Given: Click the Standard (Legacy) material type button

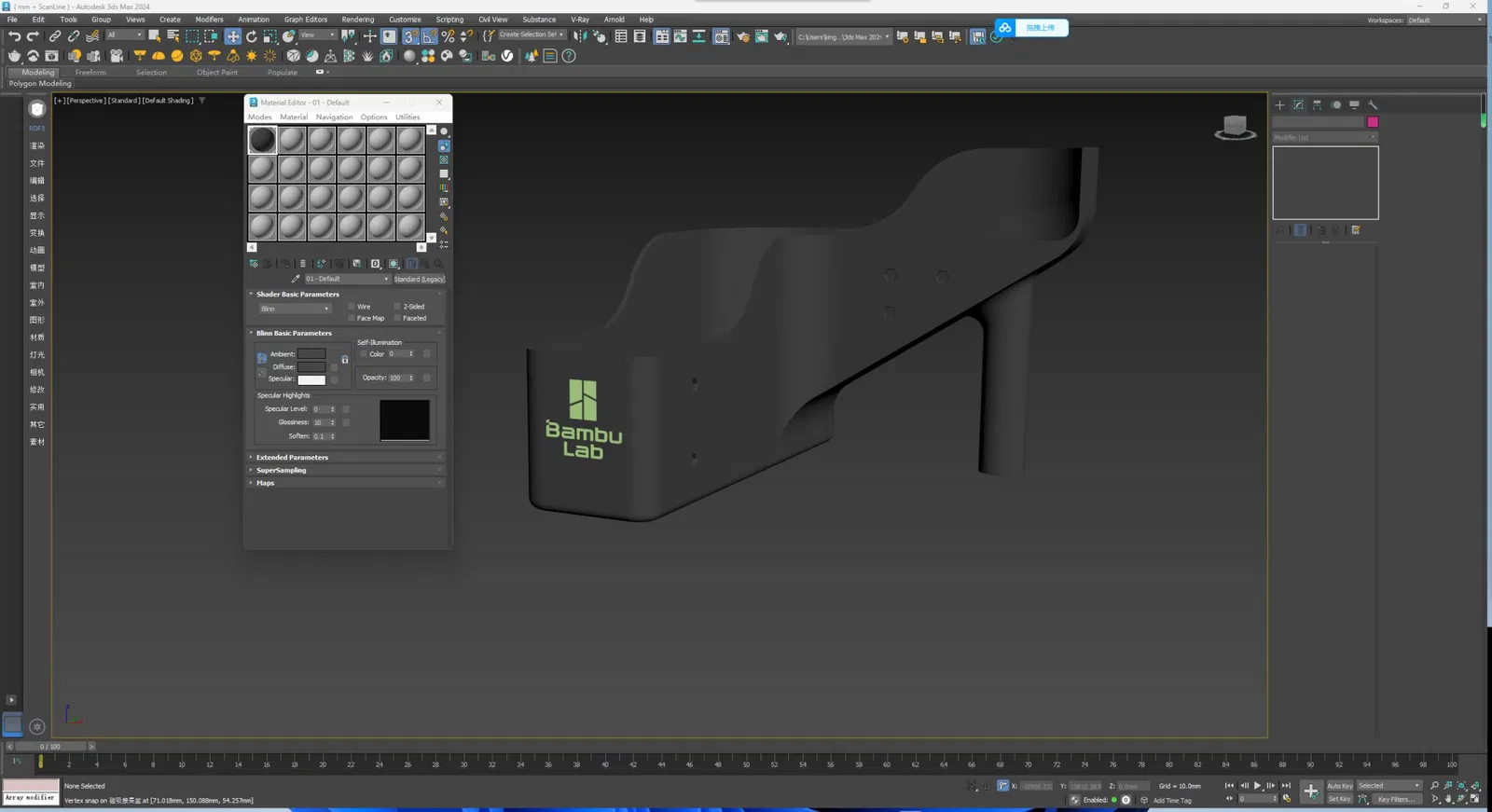Looking at the screenshot, I should click(x=419, y=279).
